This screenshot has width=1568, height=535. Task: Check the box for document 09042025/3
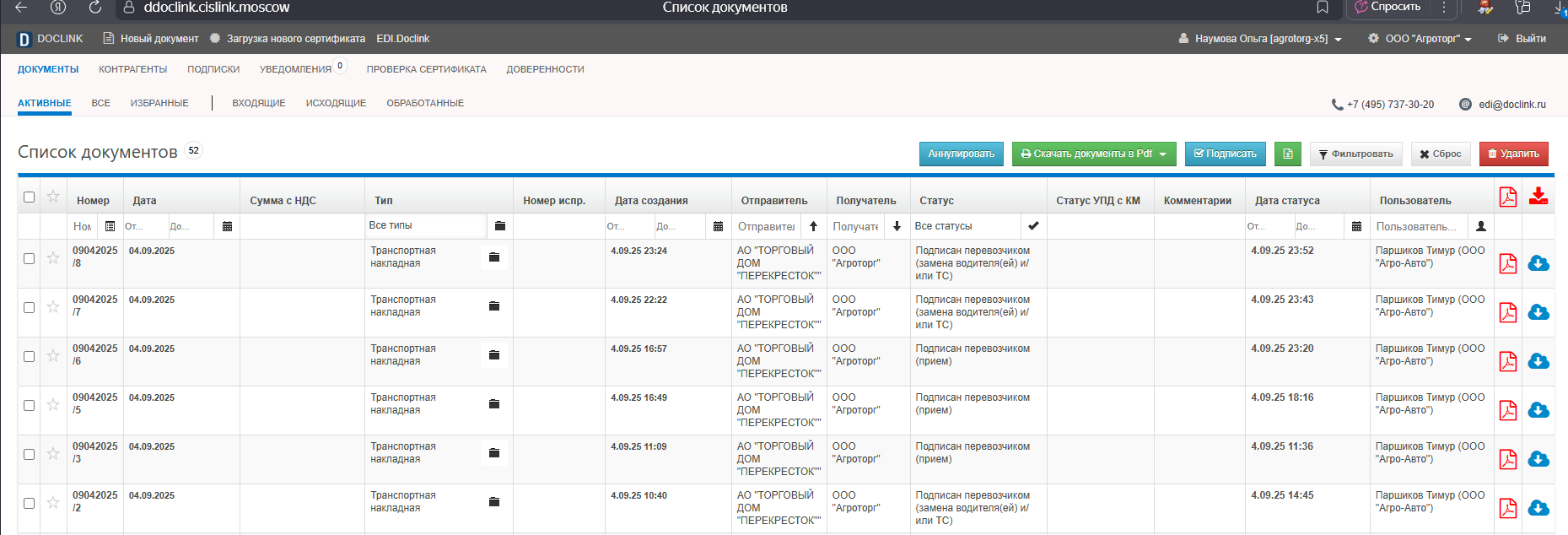pyautogui.click(x=30, y=454)
